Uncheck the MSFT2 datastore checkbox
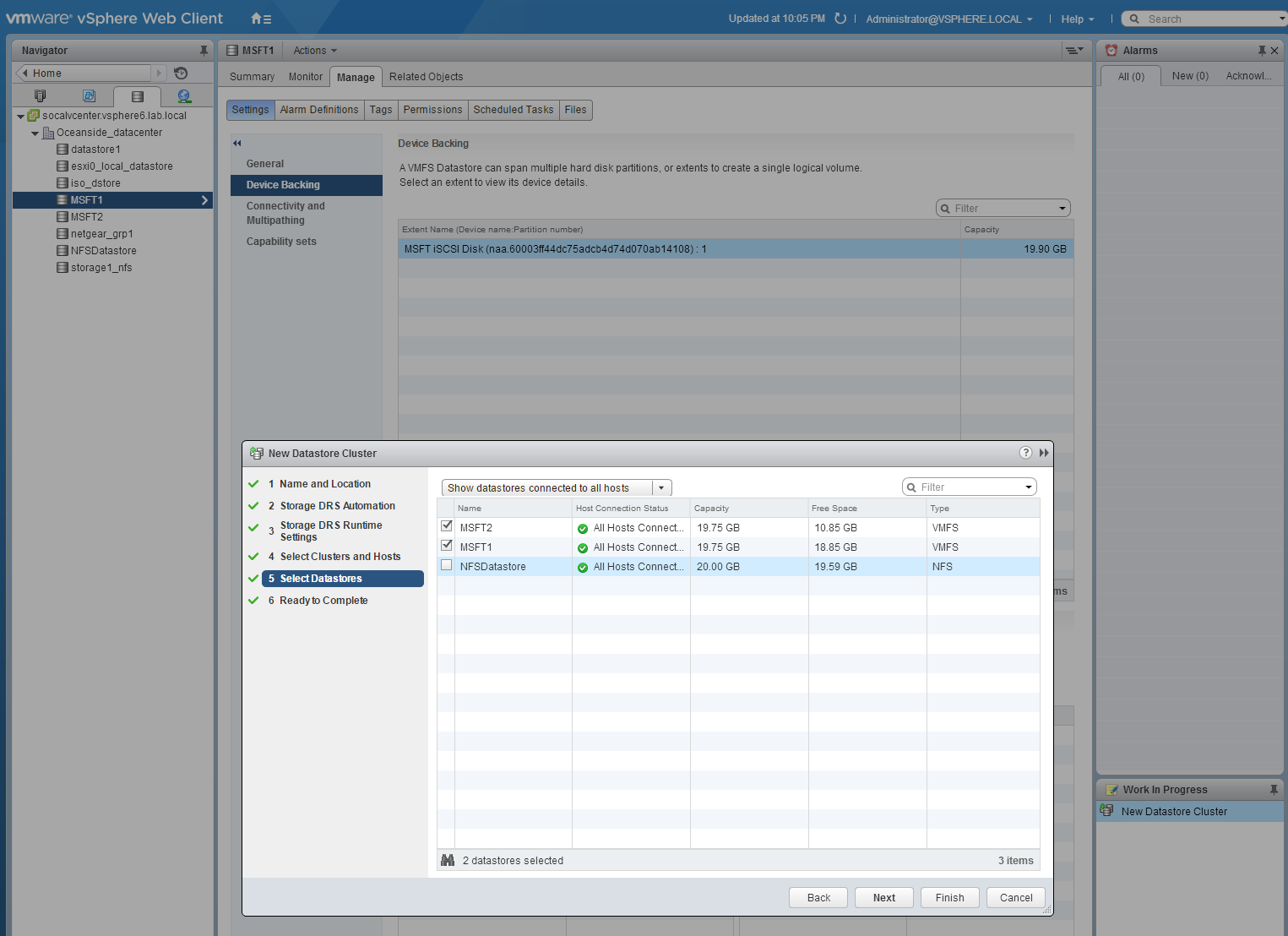Screen dimensions: 1288x936 [x=447, y=526]
